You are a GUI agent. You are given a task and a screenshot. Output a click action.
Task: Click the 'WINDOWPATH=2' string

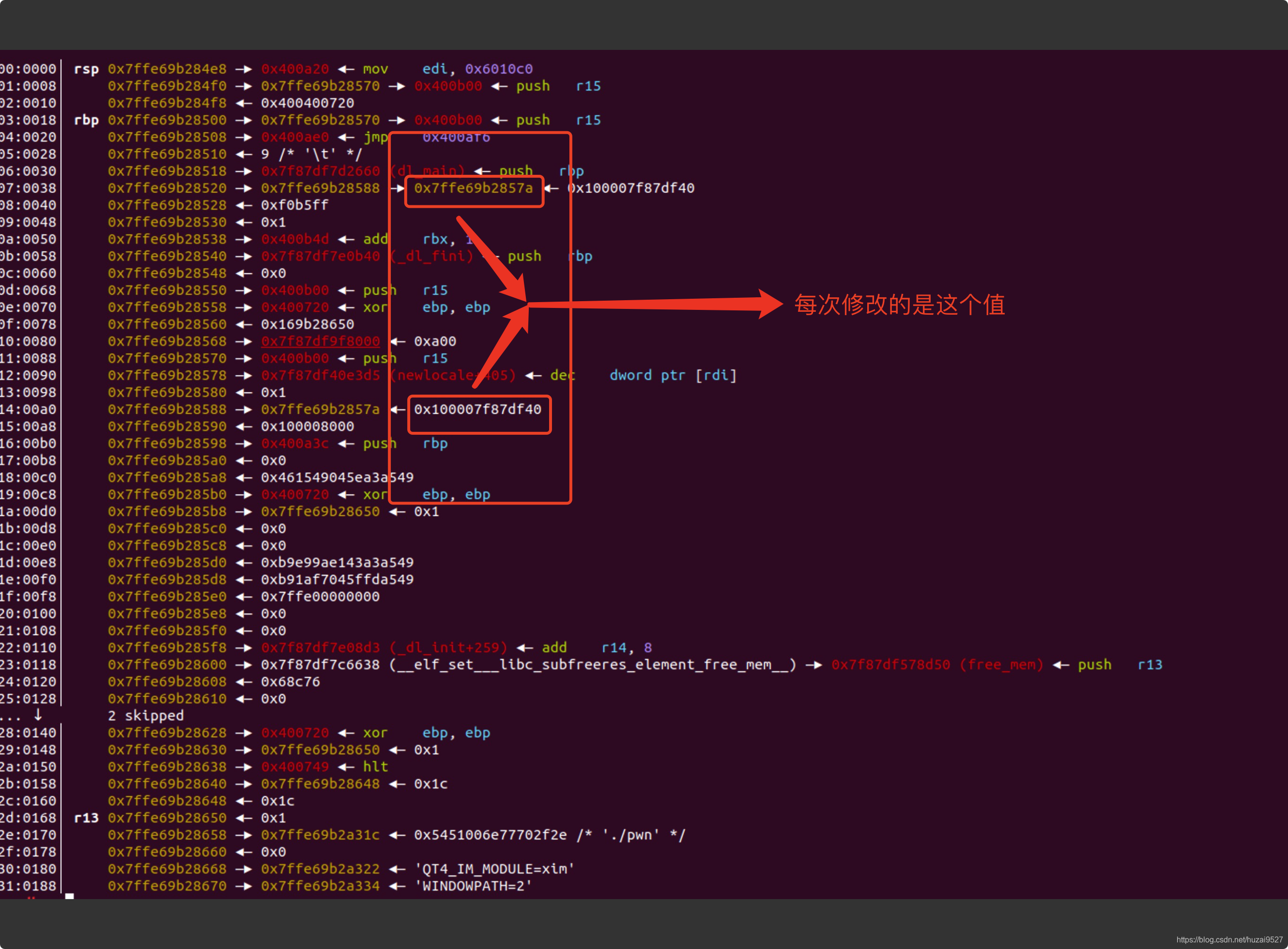tap(474, 886)
